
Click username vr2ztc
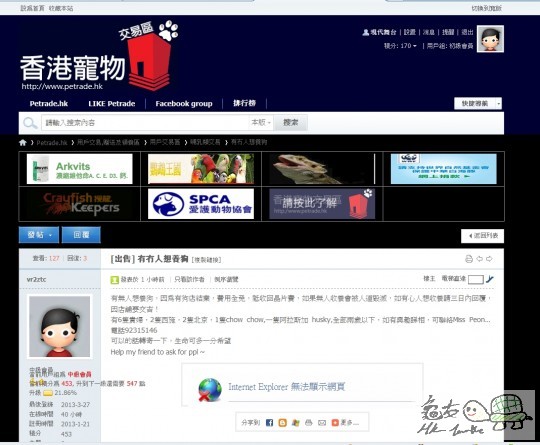pyautogui.click(x=36, y=279)
